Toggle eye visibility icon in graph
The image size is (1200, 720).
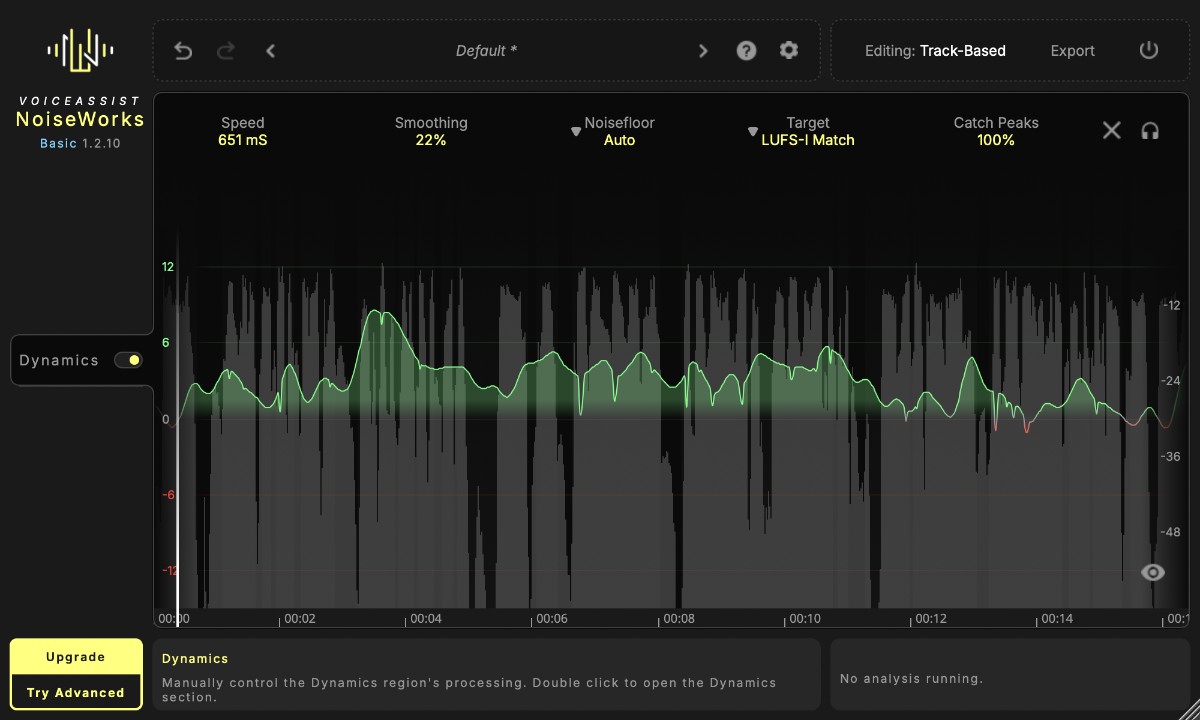click(1153, 572)
